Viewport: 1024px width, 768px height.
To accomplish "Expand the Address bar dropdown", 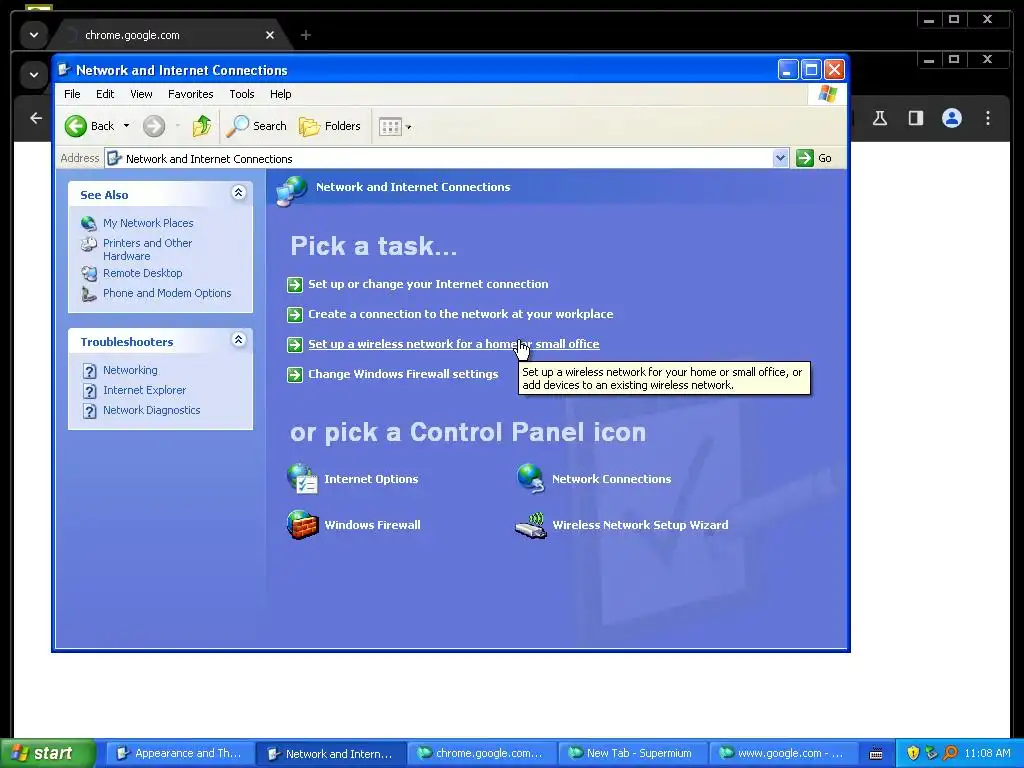I will (780, 158).
